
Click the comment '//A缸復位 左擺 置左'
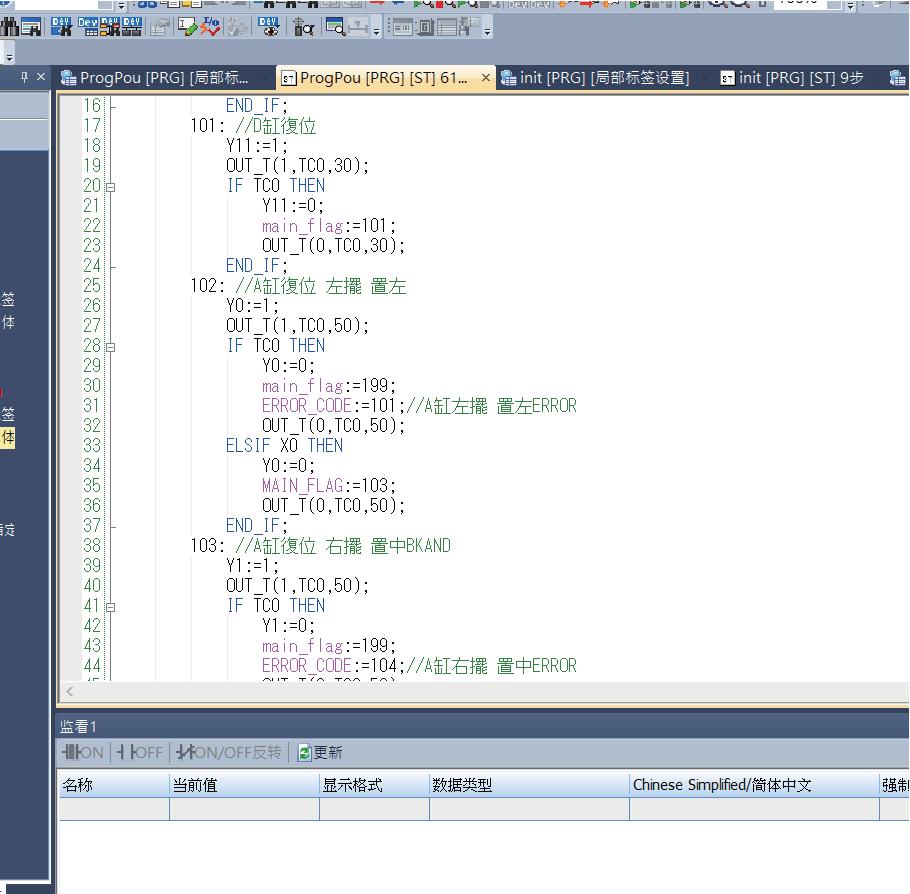(x=320, y=286)
